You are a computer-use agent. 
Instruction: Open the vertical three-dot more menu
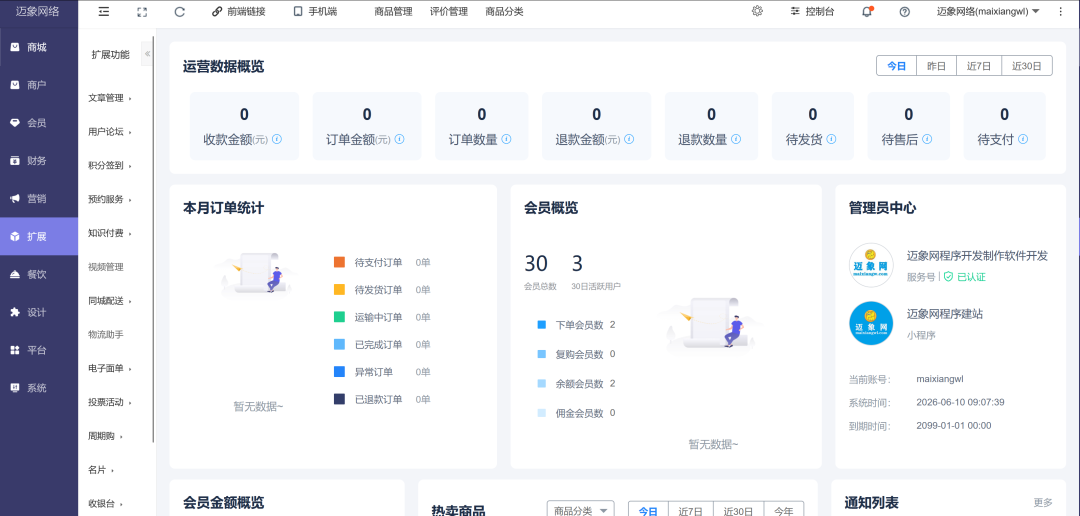1060,12
